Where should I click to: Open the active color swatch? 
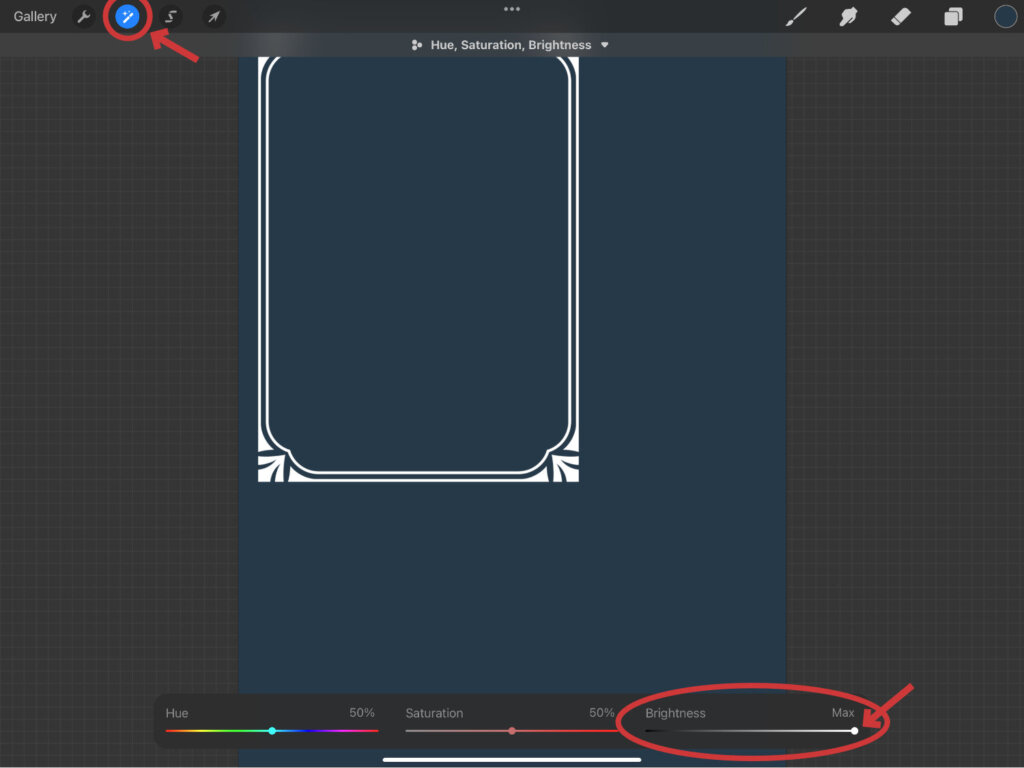pyautogui.click(x=1005, y=17)
